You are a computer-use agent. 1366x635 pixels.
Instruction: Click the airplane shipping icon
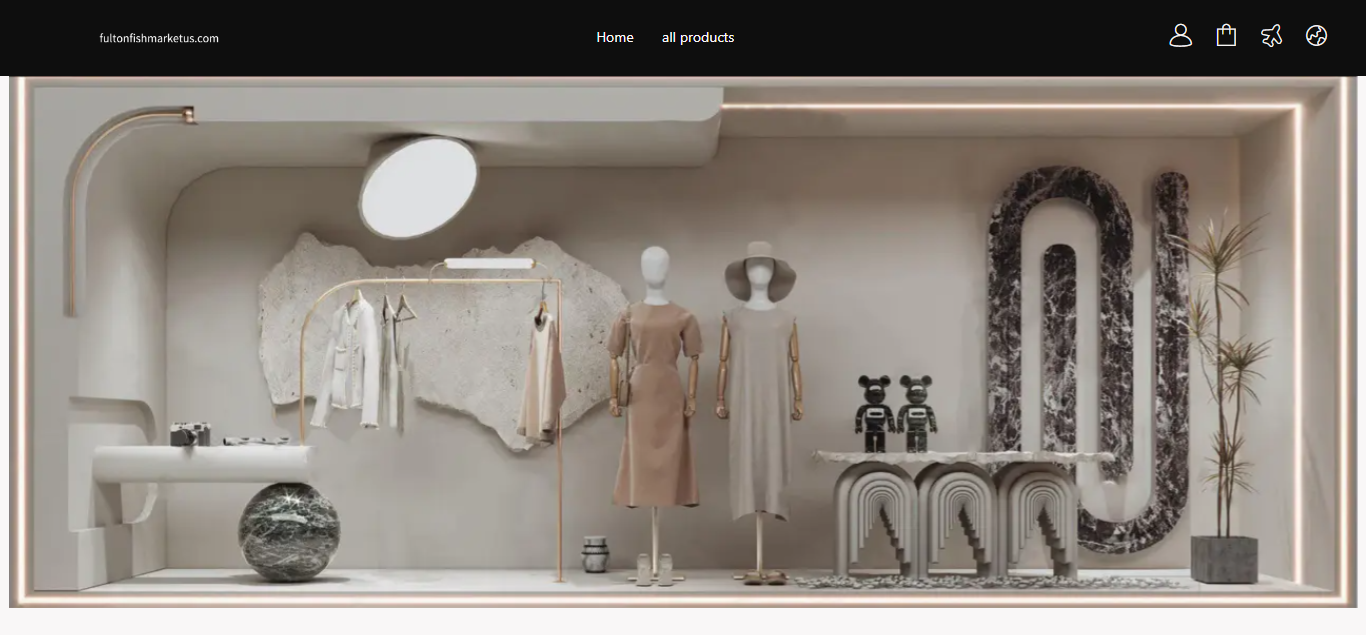(x=1271, y=36)
